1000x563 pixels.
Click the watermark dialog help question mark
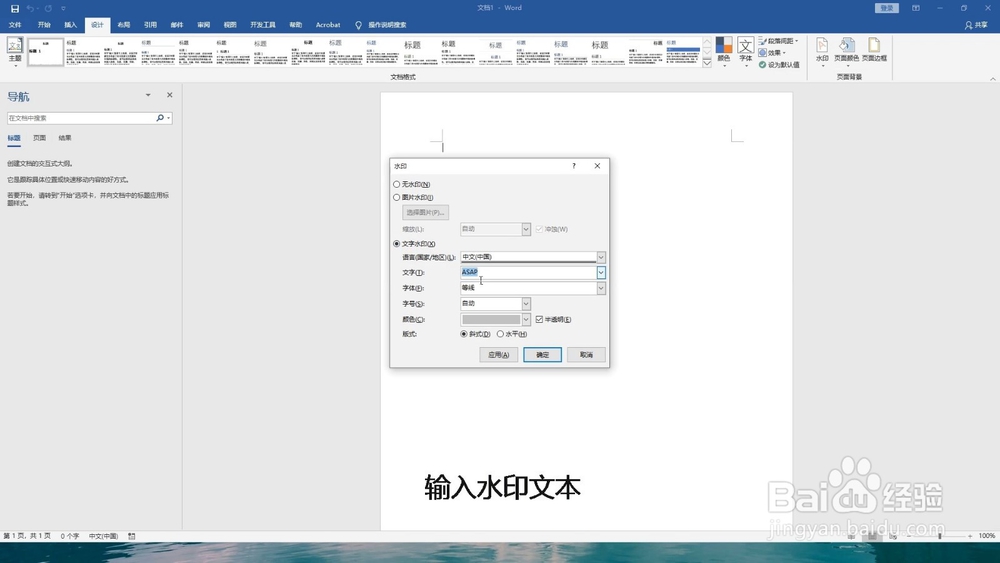[574, 166]
